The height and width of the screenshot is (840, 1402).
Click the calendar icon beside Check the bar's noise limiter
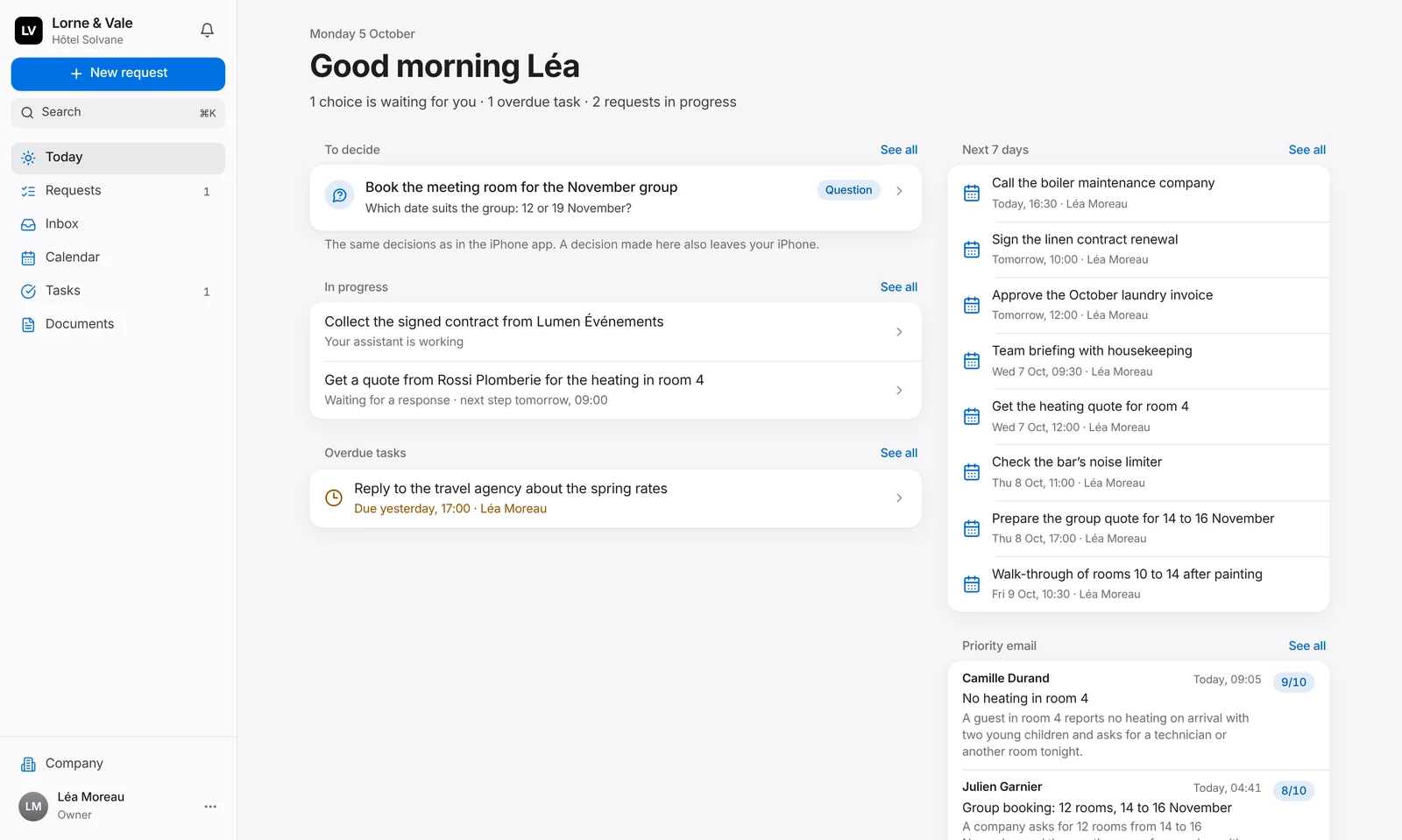972,472
